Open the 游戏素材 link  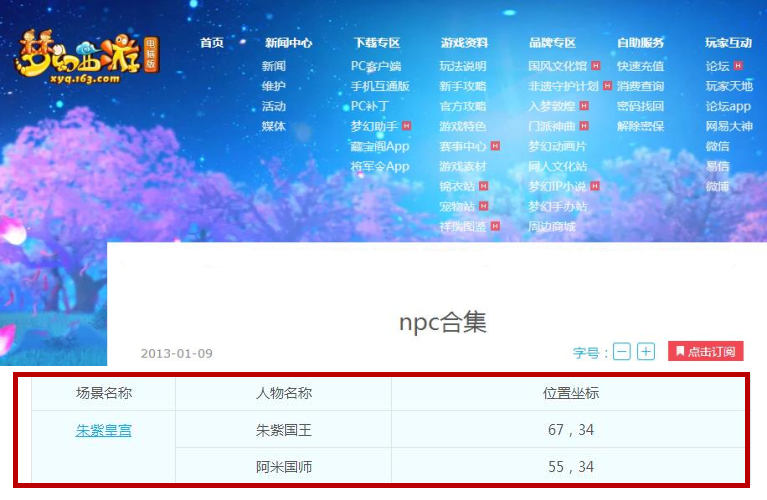click(x=463, y=166)
